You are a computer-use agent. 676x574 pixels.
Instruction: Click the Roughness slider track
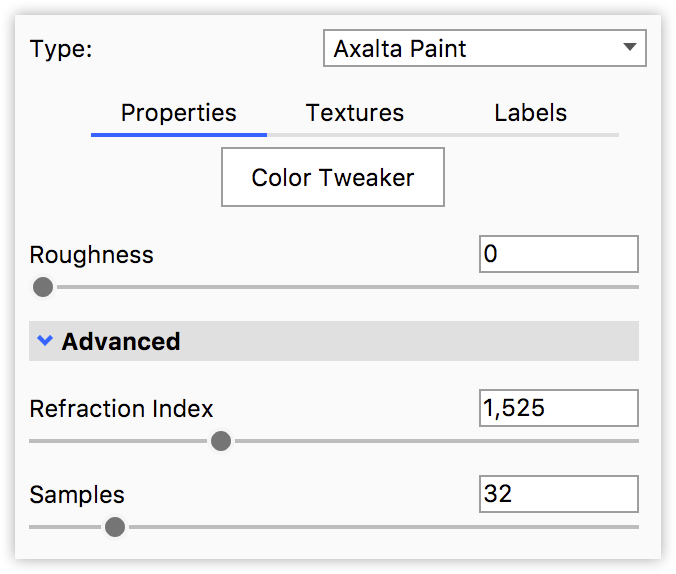(340, 287)
